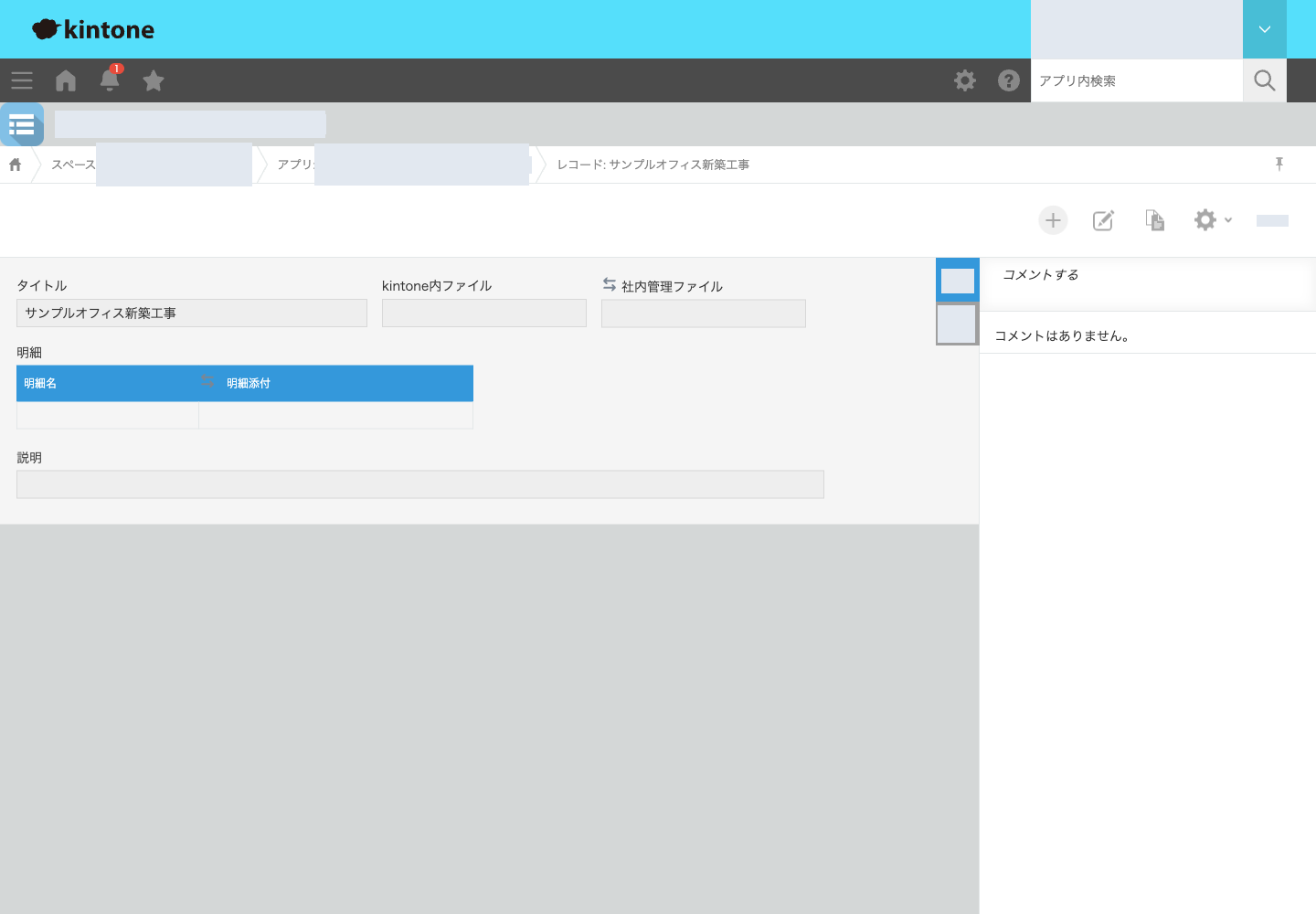Go to the kintone portal home icon
Screen dimensions: 1316x914
[66, 80]
